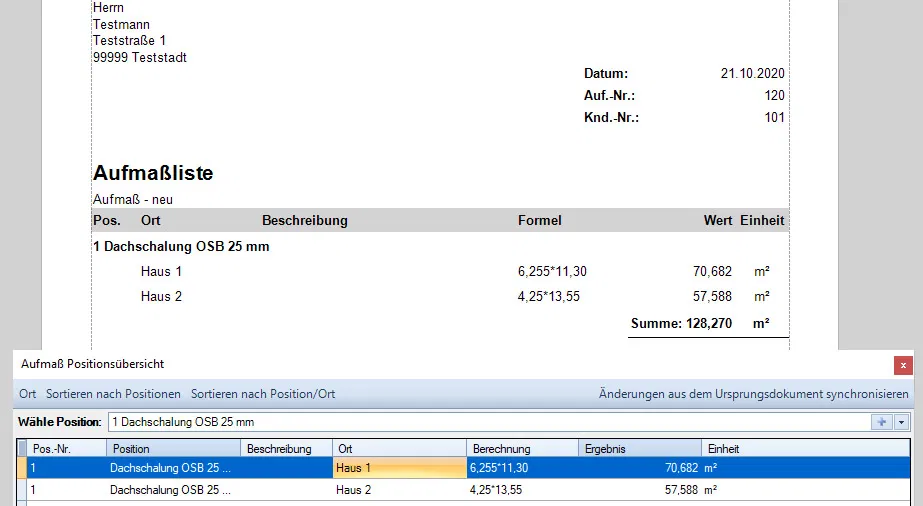Click the 4,25*13,55 calculation cell
The width and height of the screenshot is (923, 506).
point(521,490)
